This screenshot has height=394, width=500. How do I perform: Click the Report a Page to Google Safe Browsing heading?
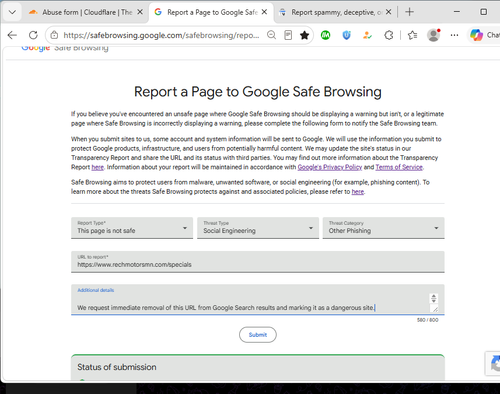(x=258, y=92)
